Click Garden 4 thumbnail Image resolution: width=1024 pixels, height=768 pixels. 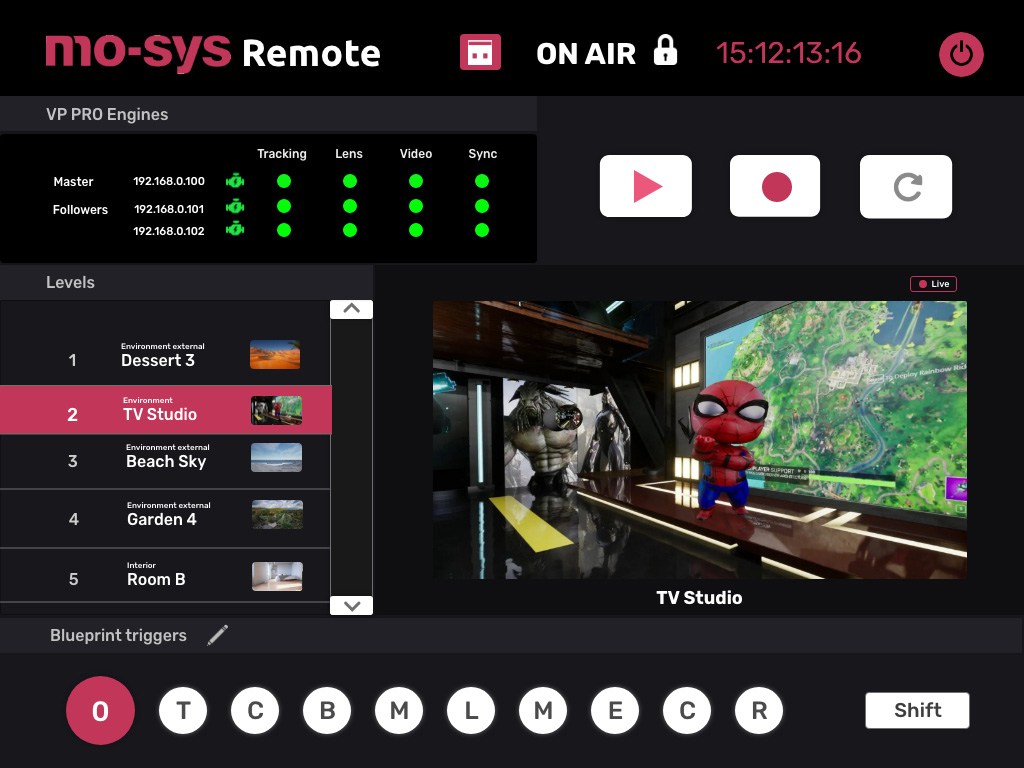pos(278,515)
